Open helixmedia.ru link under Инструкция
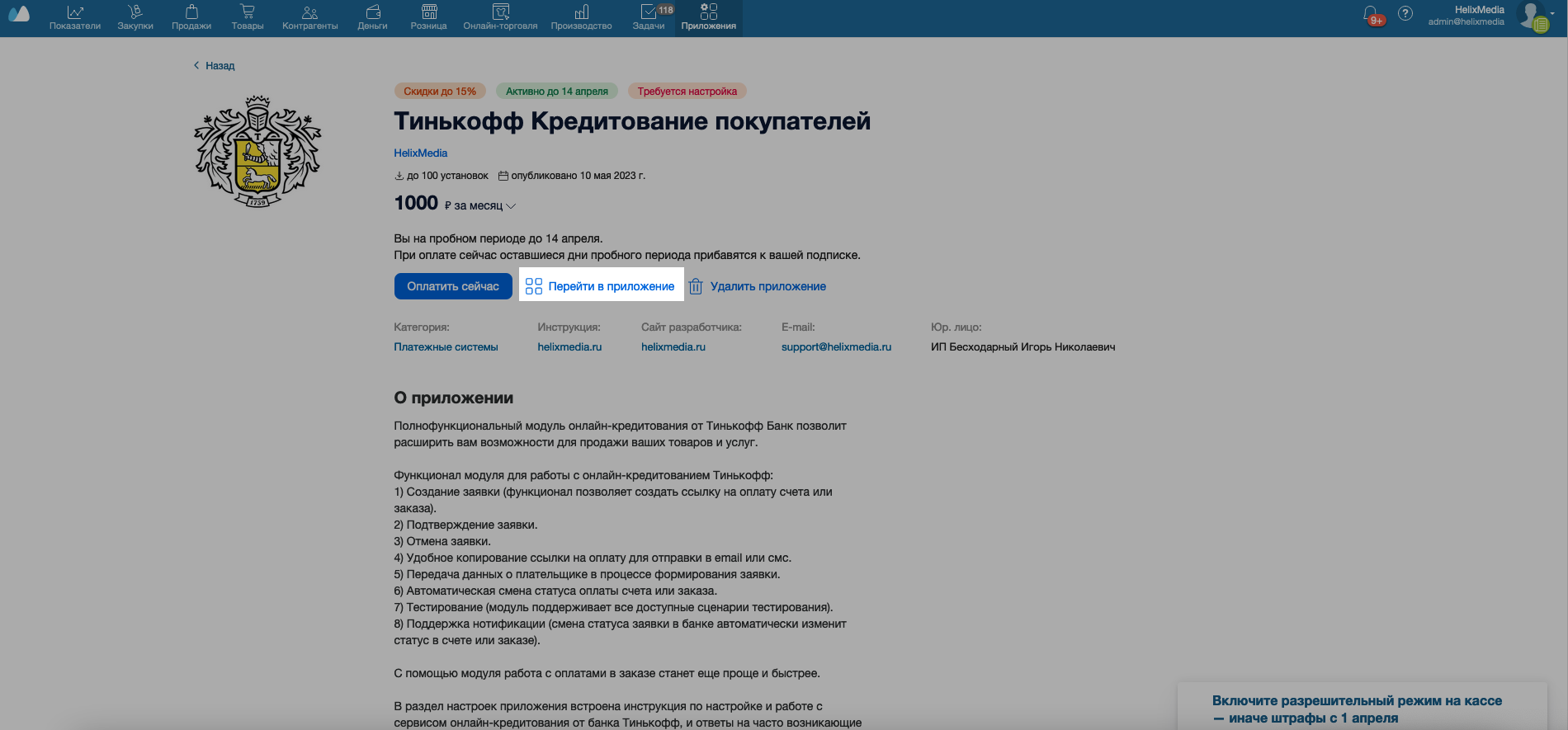1568x730 pixels. pos(569,347)
